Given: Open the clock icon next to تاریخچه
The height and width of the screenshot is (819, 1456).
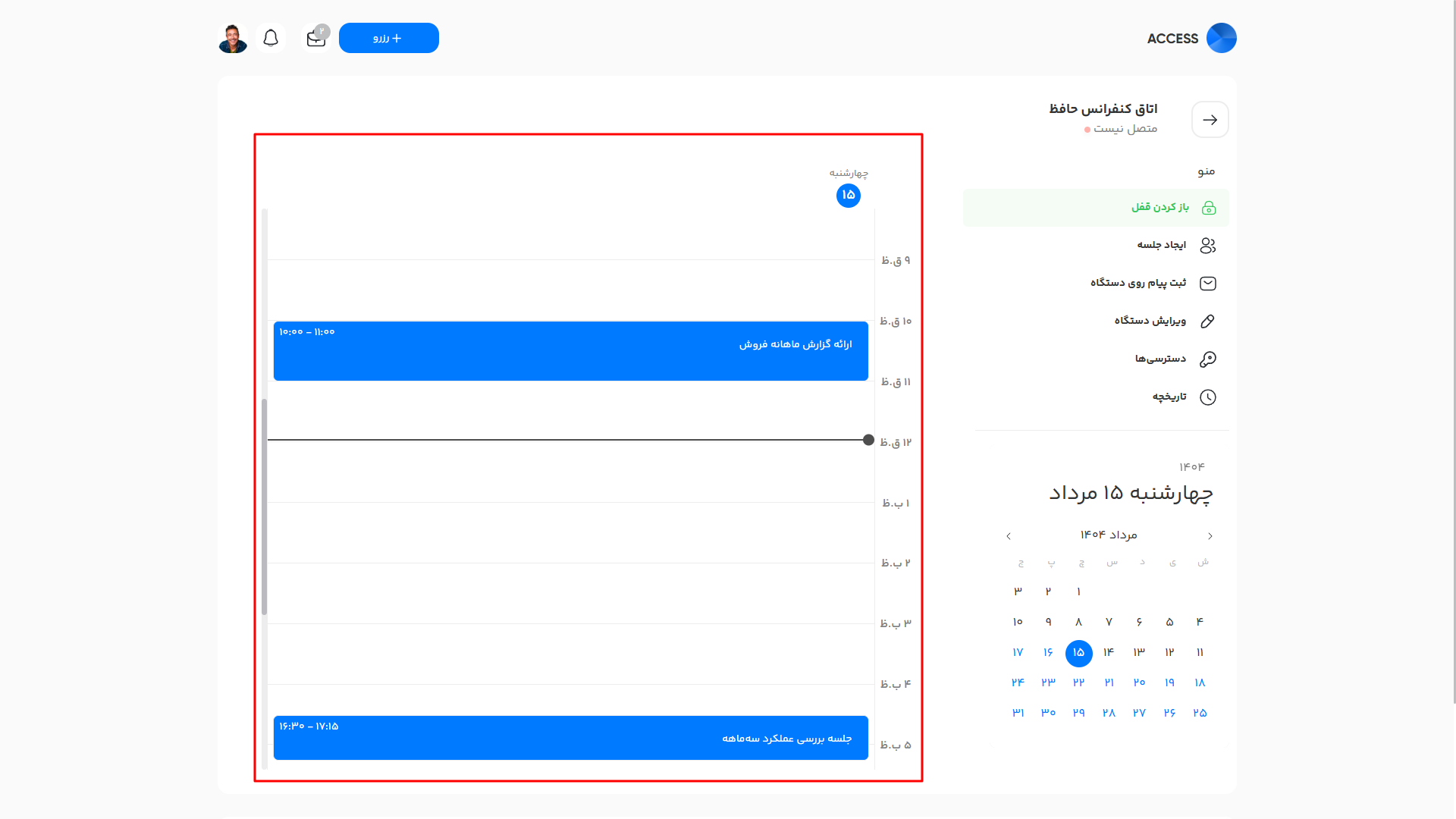Looking at the screenshot, I should (x=1208, y=397).
